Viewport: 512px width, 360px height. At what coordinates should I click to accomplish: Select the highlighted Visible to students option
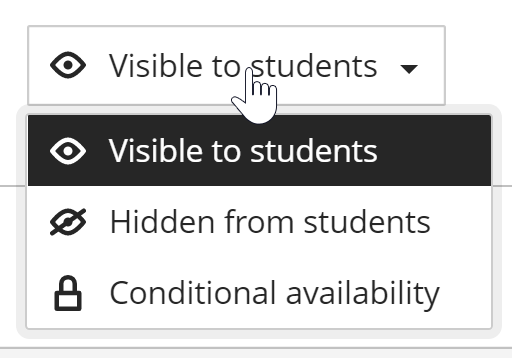(259, 151)
